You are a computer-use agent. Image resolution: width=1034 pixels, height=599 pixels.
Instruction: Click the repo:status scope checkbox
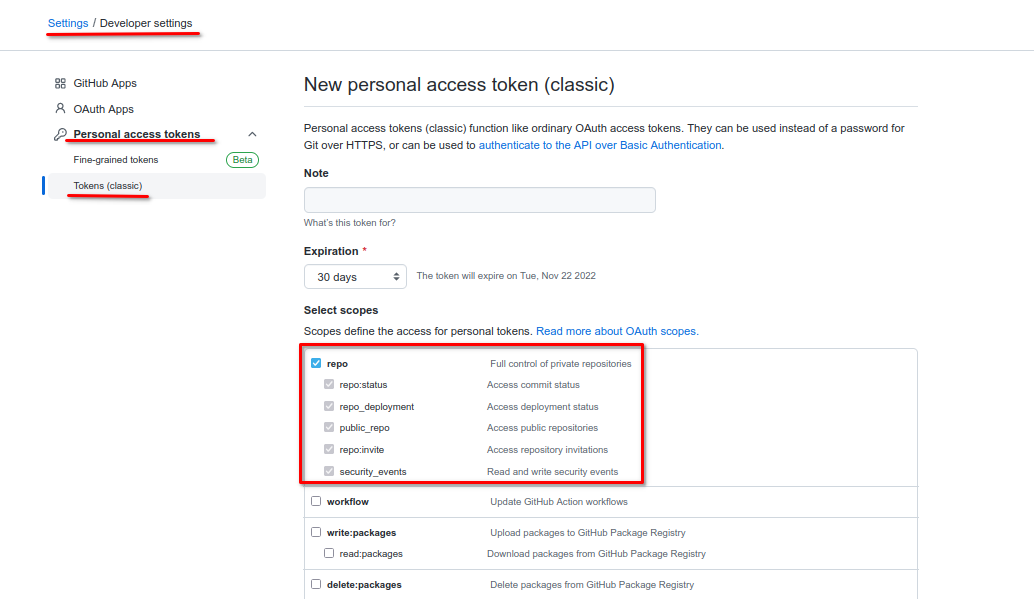pyautogui.click(x=329, y=385)
